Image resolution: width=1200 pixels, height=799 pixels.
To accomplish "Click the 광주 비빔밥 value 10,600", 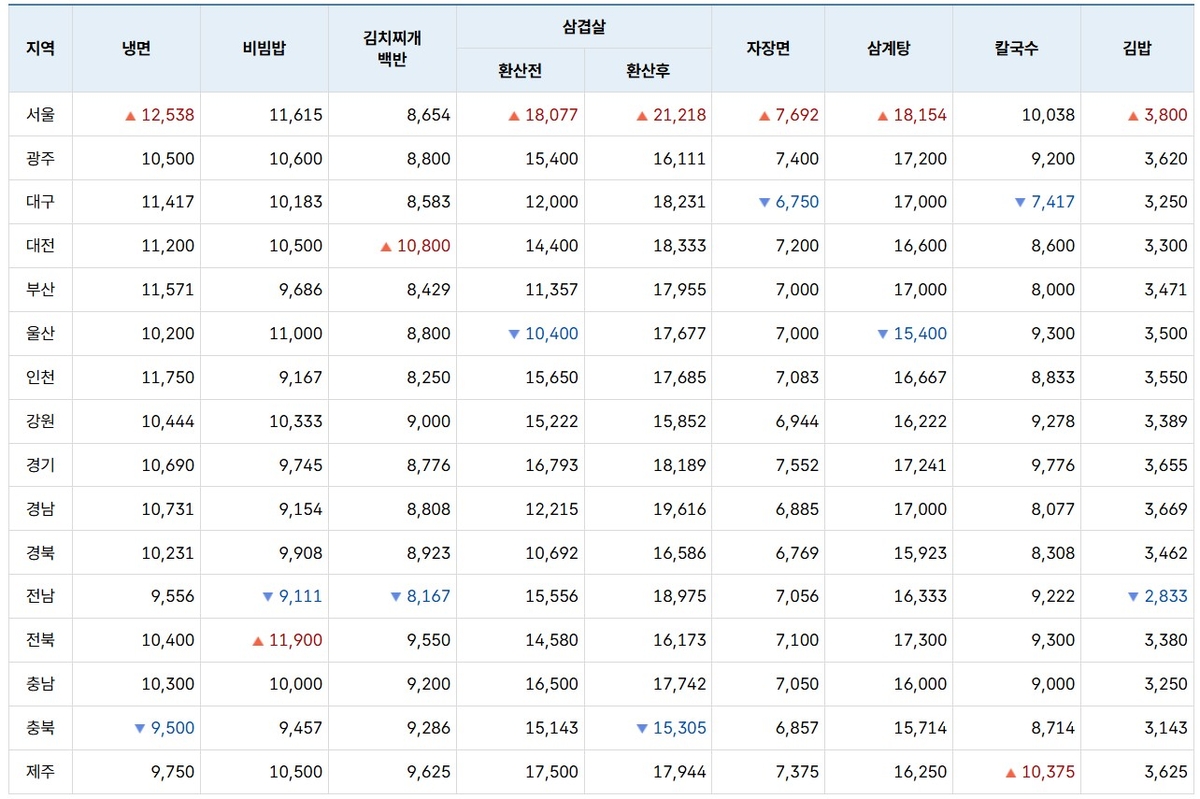I will pos(295,159).
